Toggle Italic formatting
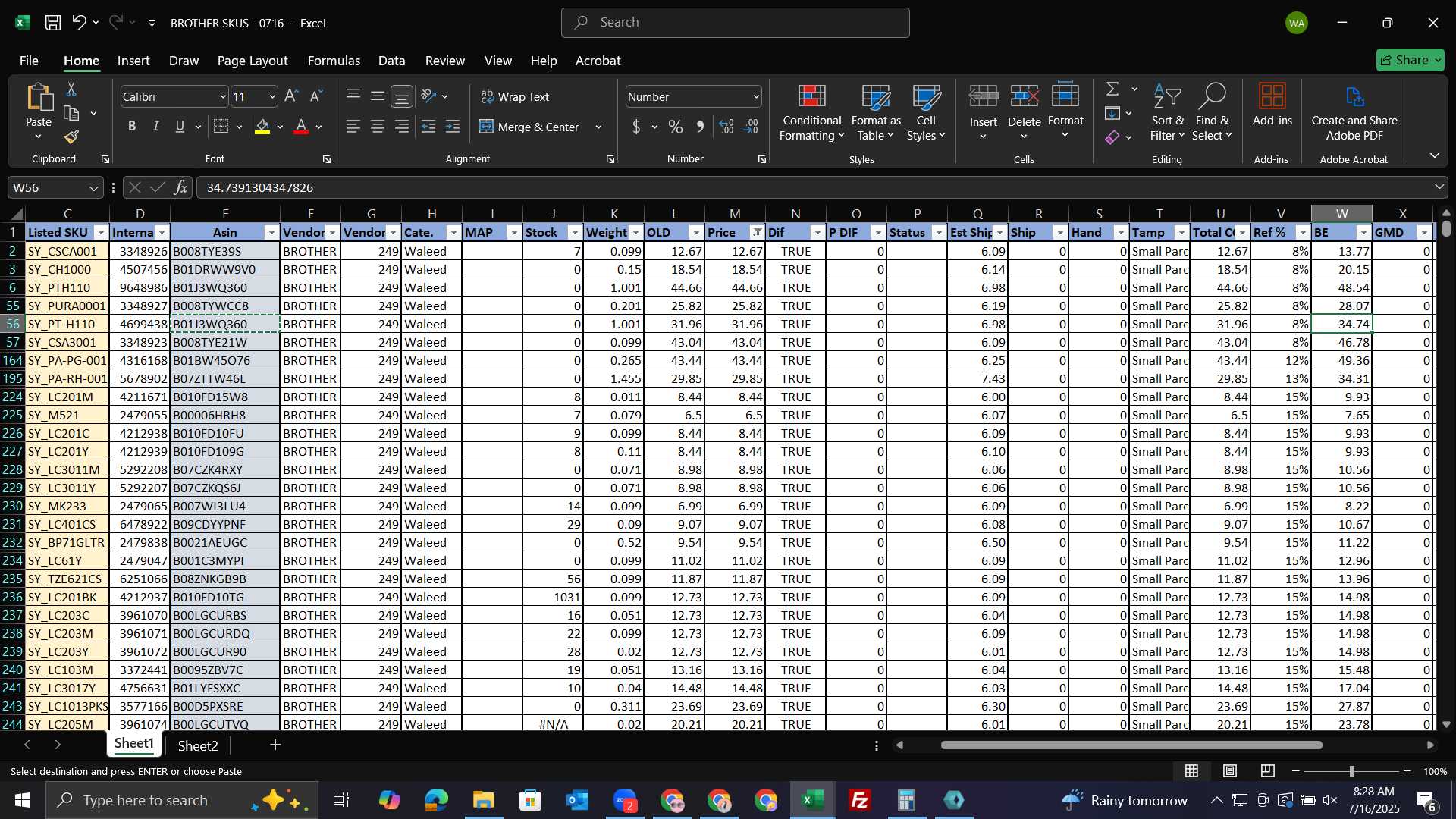The image size is (1456, 819). click(156, 127)
